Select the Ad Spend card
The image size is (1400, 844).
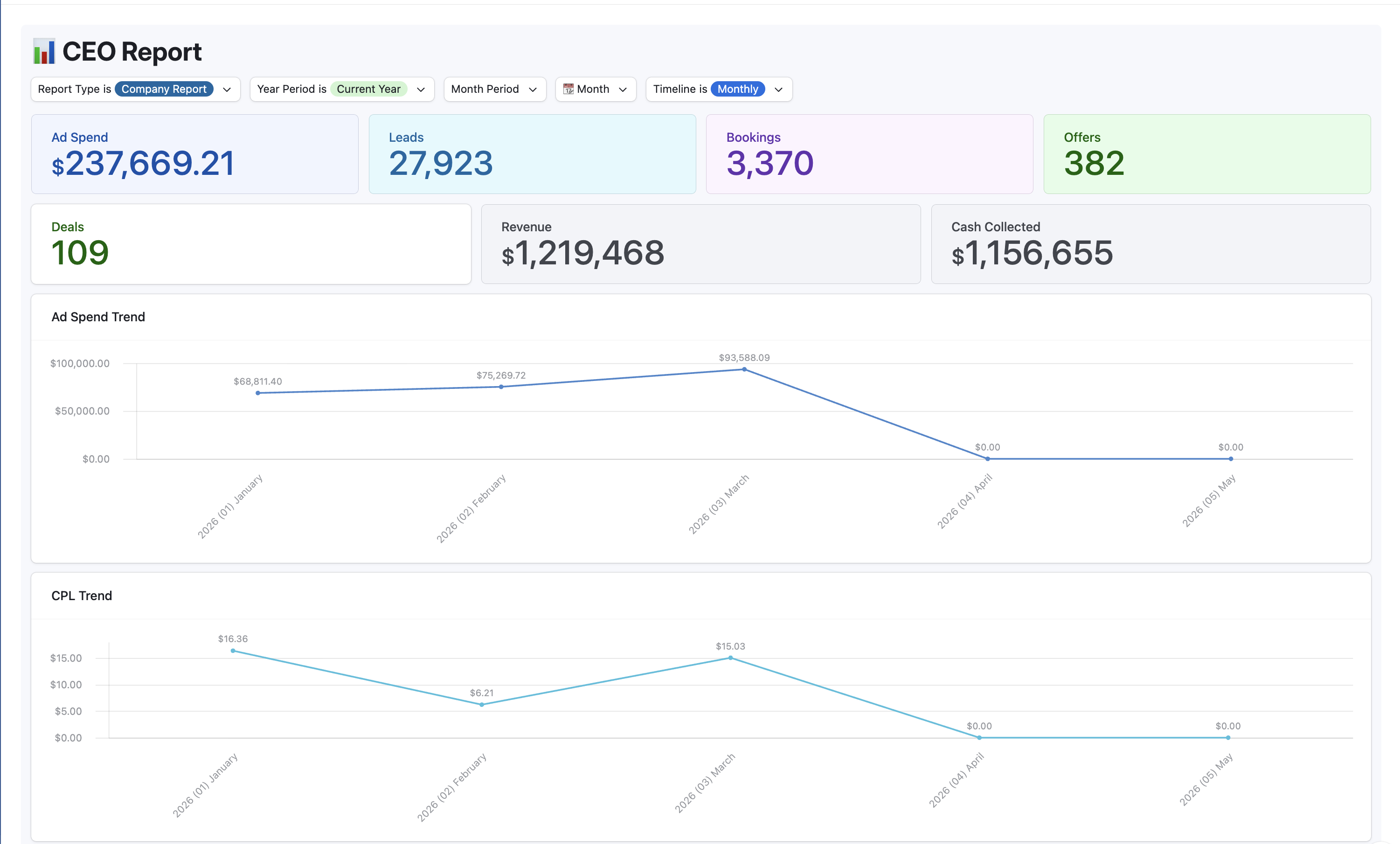point(195,154)
